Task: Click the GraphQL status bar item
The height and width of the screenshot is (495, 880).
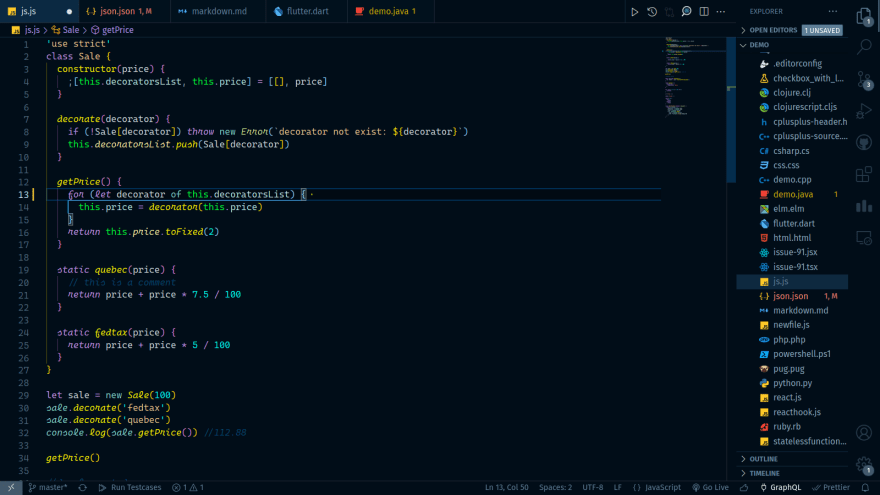Action: [x=781, y=488]
